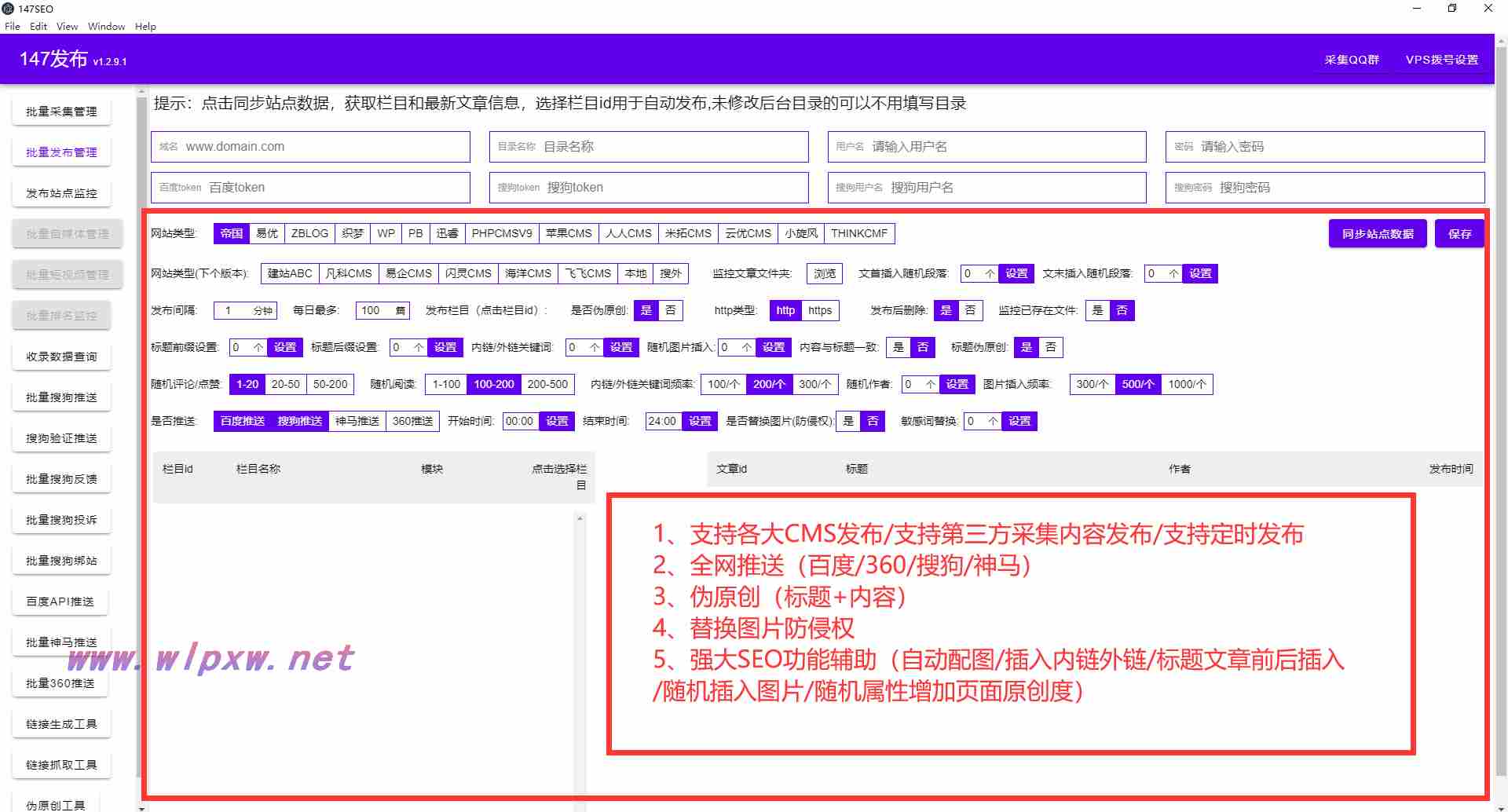Screen dimensions: 1508x812
Task: Select 苹果CMS website type
Action: pyautogui.click(x=569, y=233)
